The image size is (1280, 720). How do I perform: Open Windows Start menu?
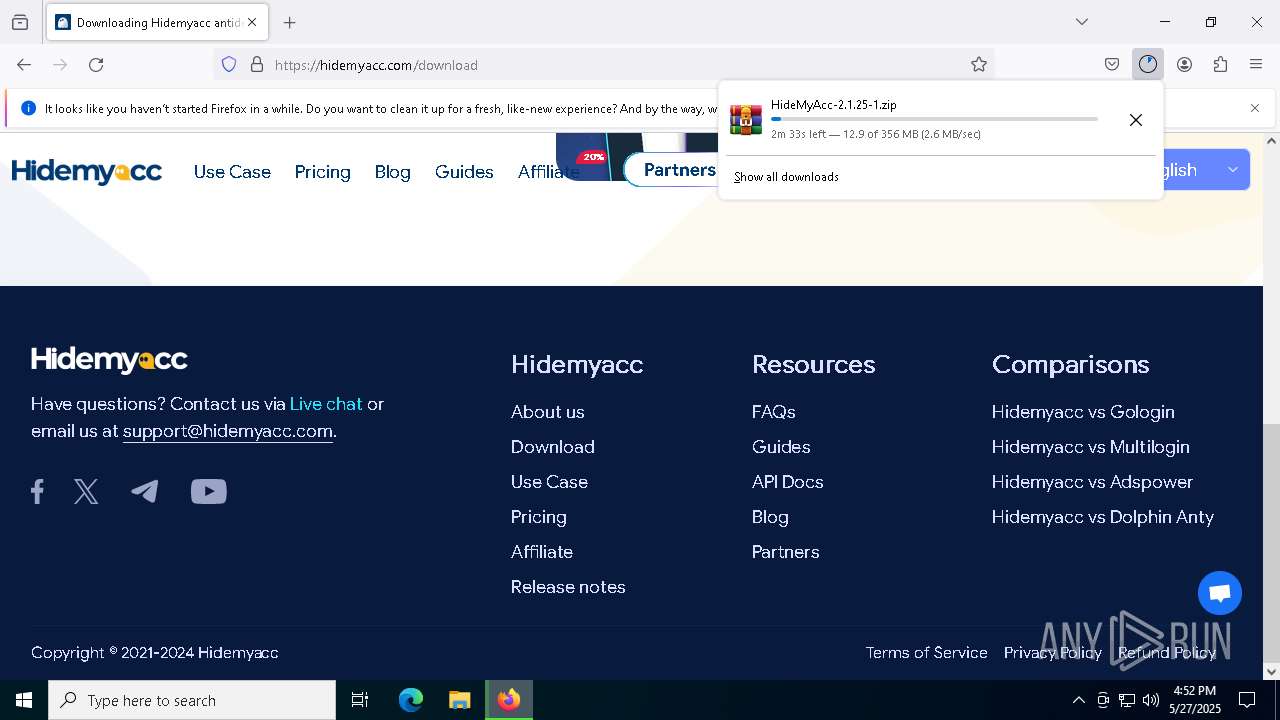24,700
